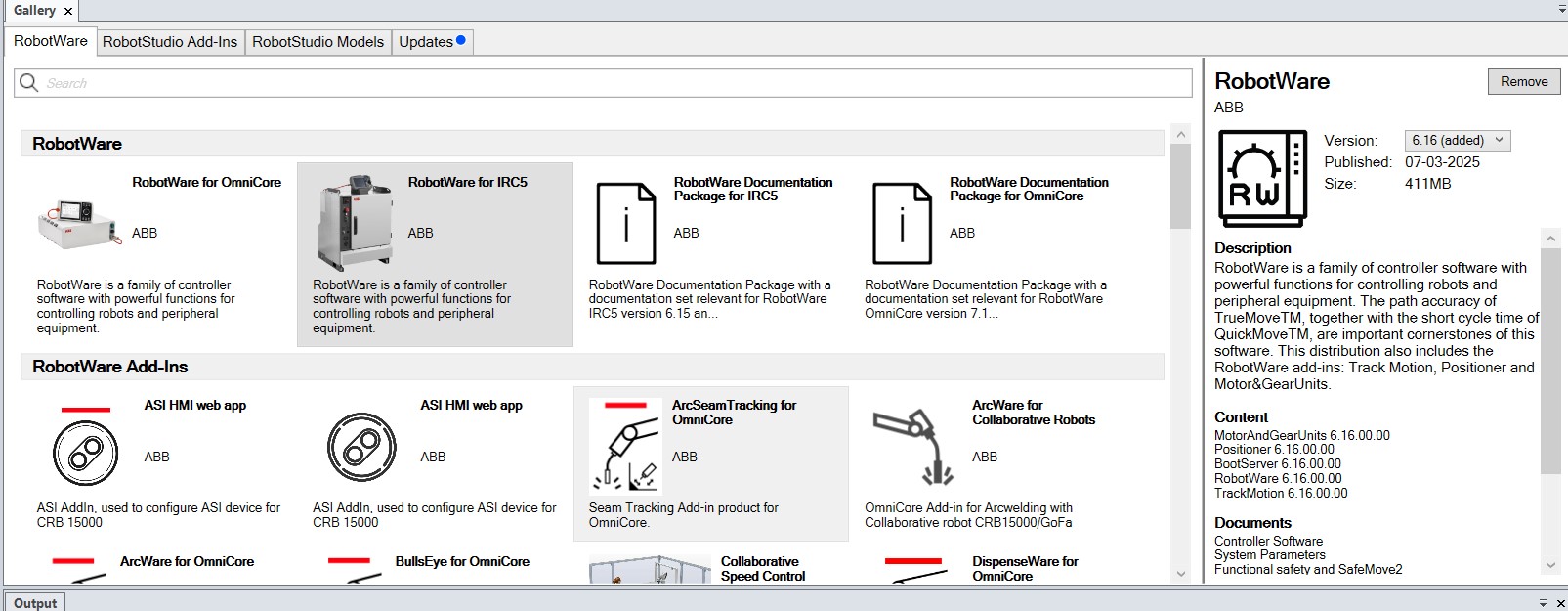
Task: Open the Version dropdown showing 6.16 (added)
Action: (x=1458, y=140)
